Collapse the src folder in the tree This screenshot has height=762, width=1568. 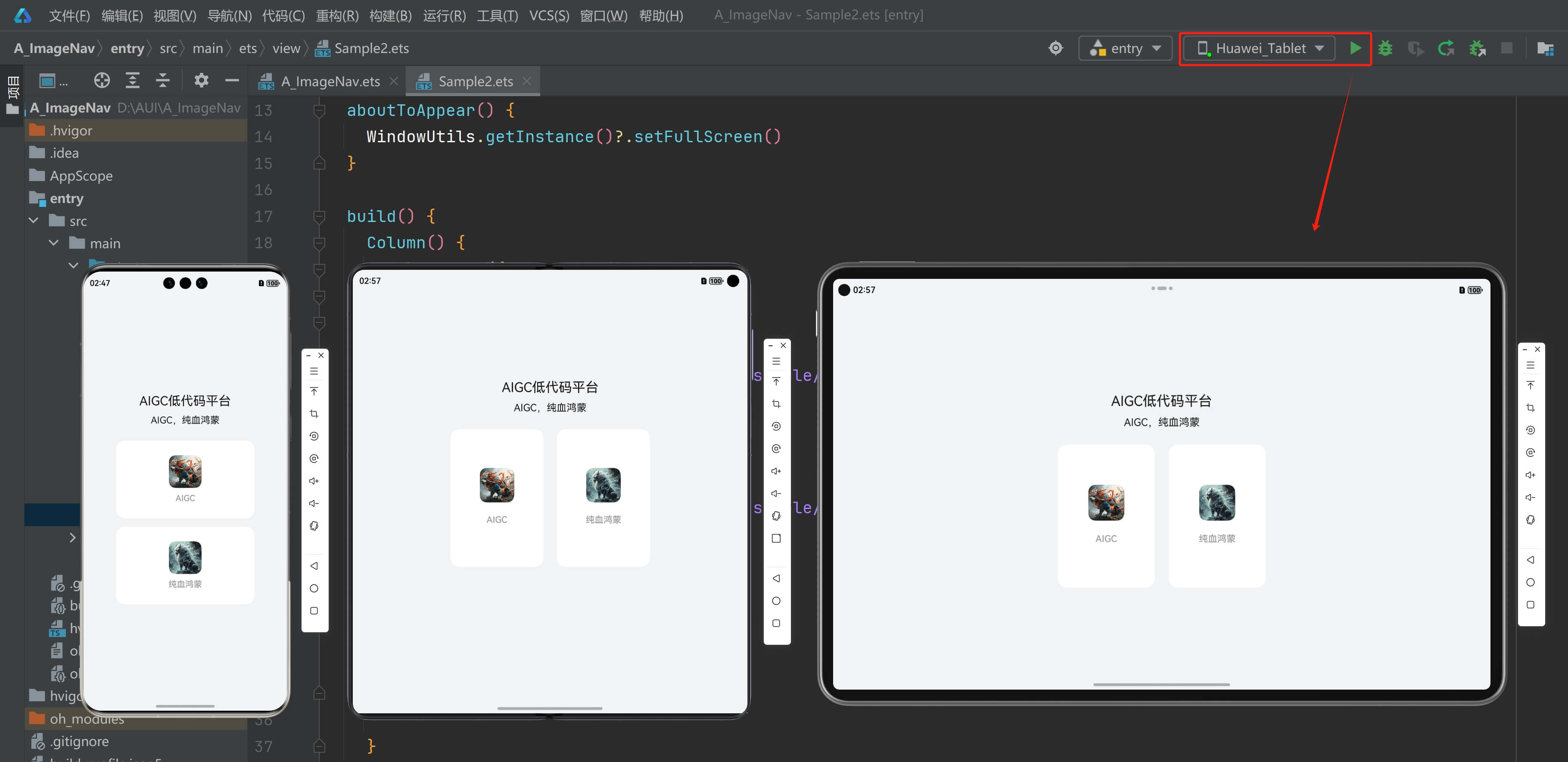click(x=34, y=221)
